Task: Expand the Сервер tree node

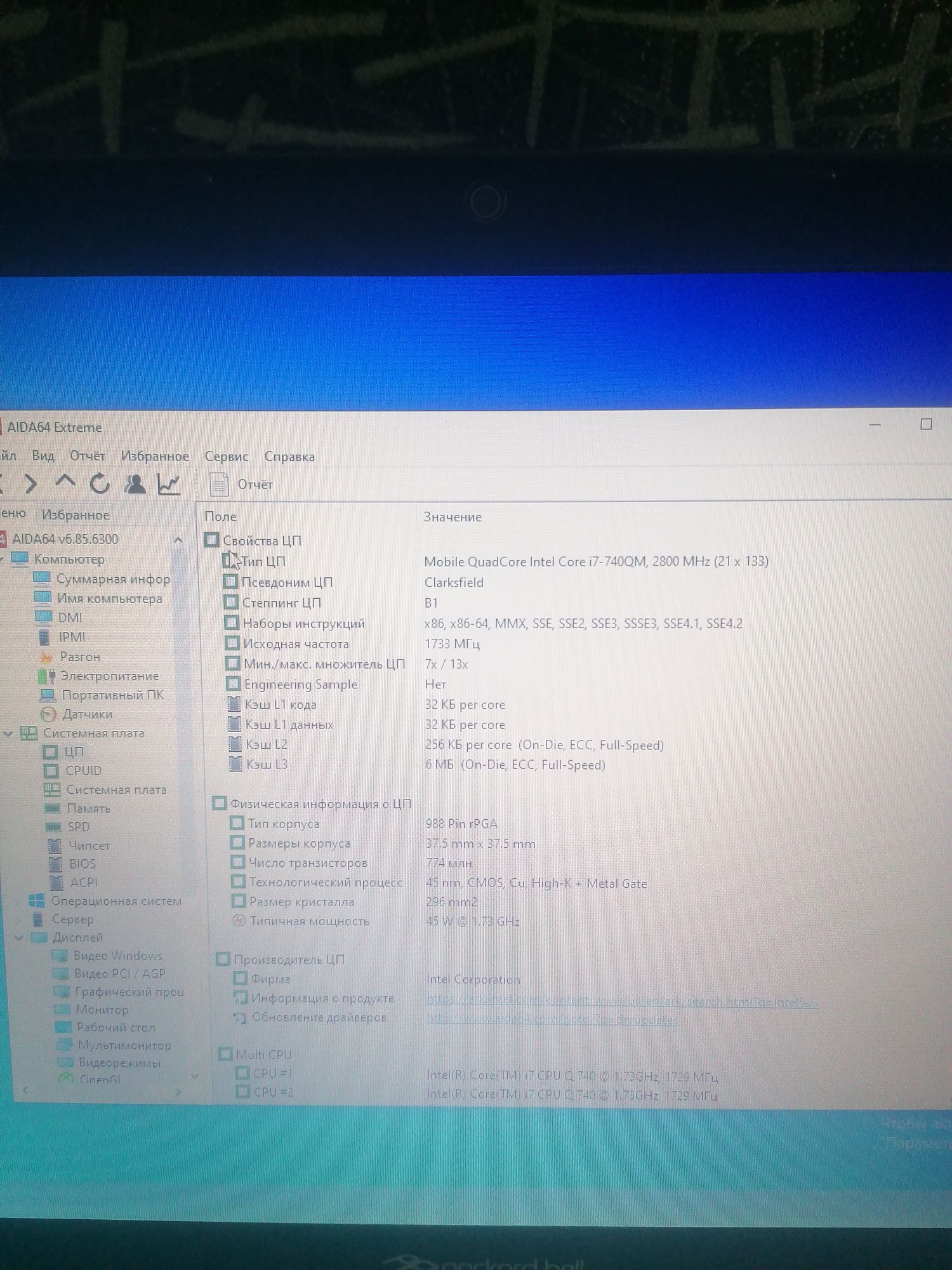Action: [x=18, y=920]
